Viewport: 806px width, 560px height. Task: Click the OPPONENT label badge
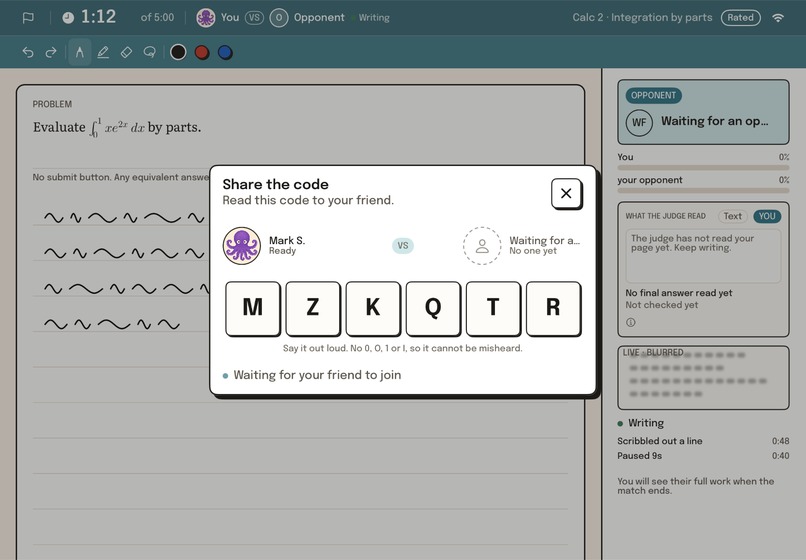coord(653,95)
